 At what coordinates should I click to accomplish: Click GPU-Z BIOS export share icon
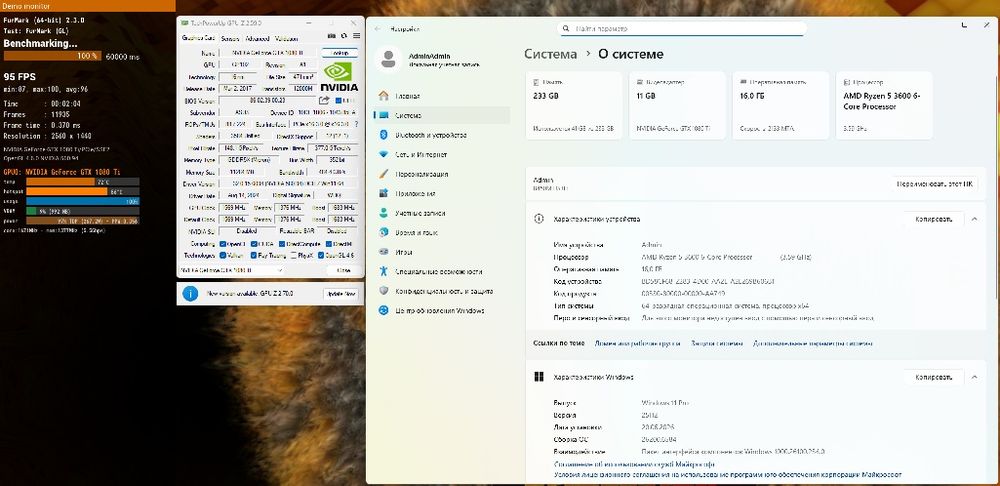(324, 100)
